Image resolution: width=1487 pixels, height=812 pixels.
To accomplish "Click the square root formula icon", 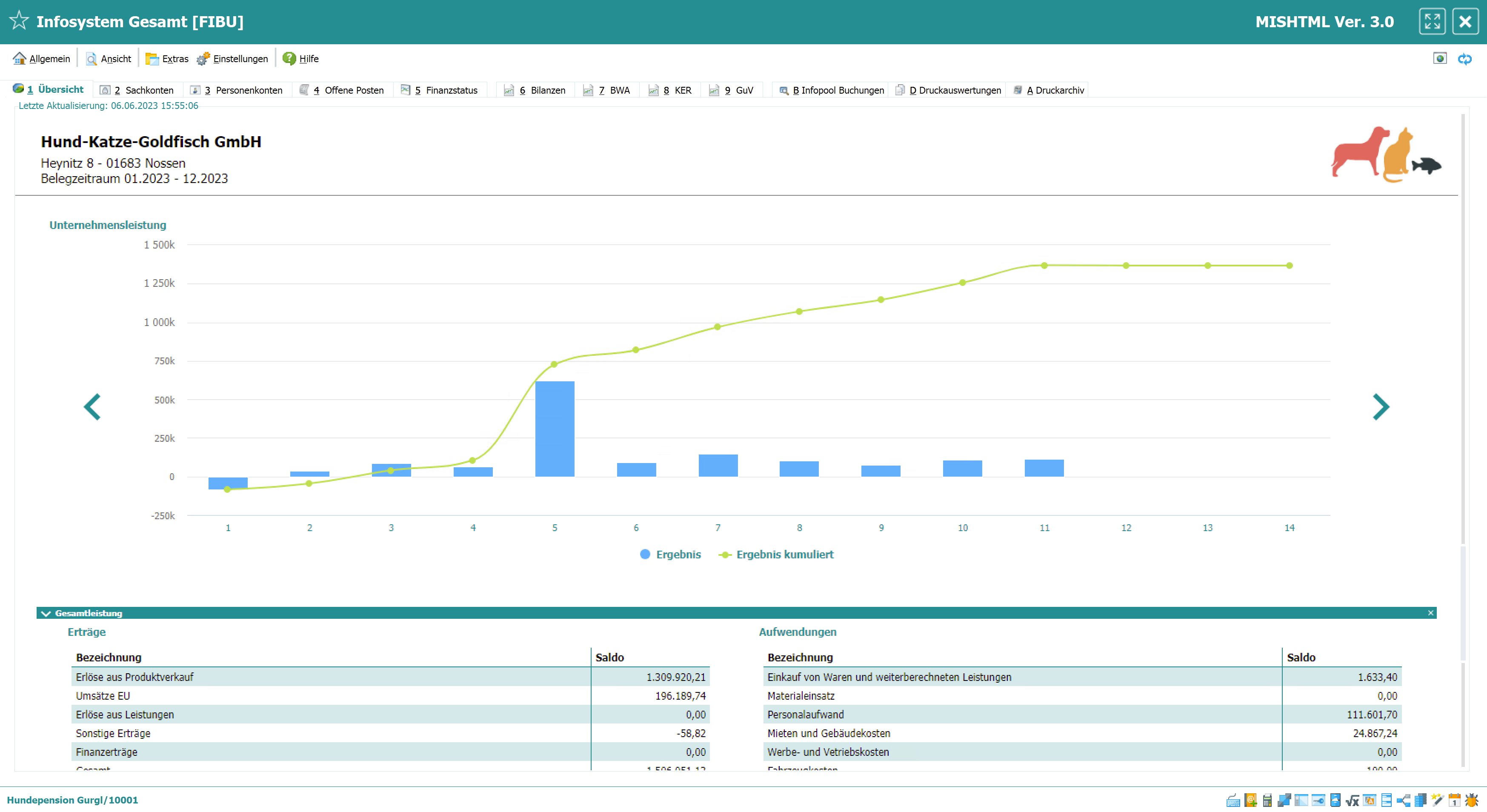I will tap(1353, 801).
